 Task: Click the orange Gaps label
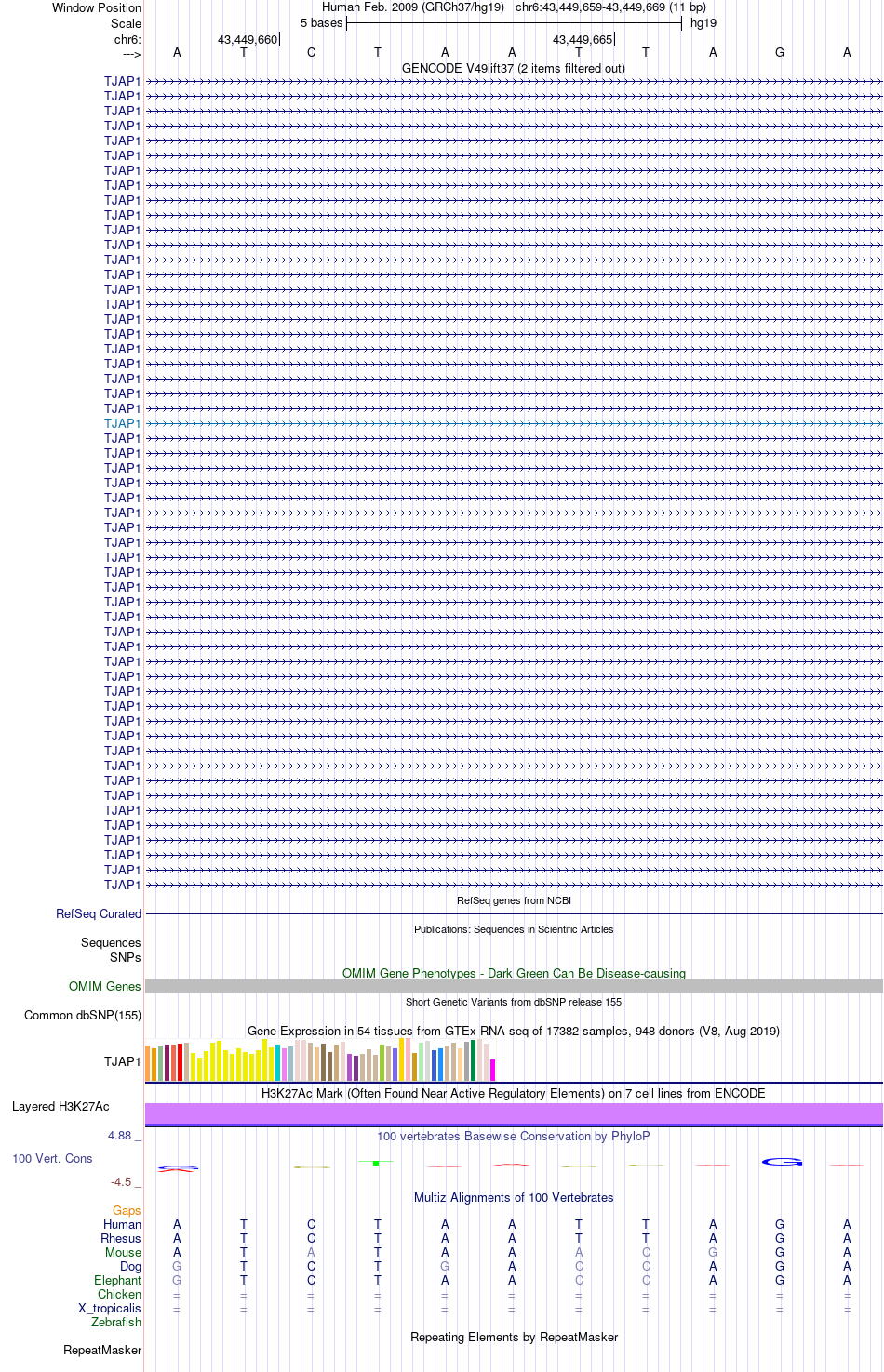(x=127, y=1211)
